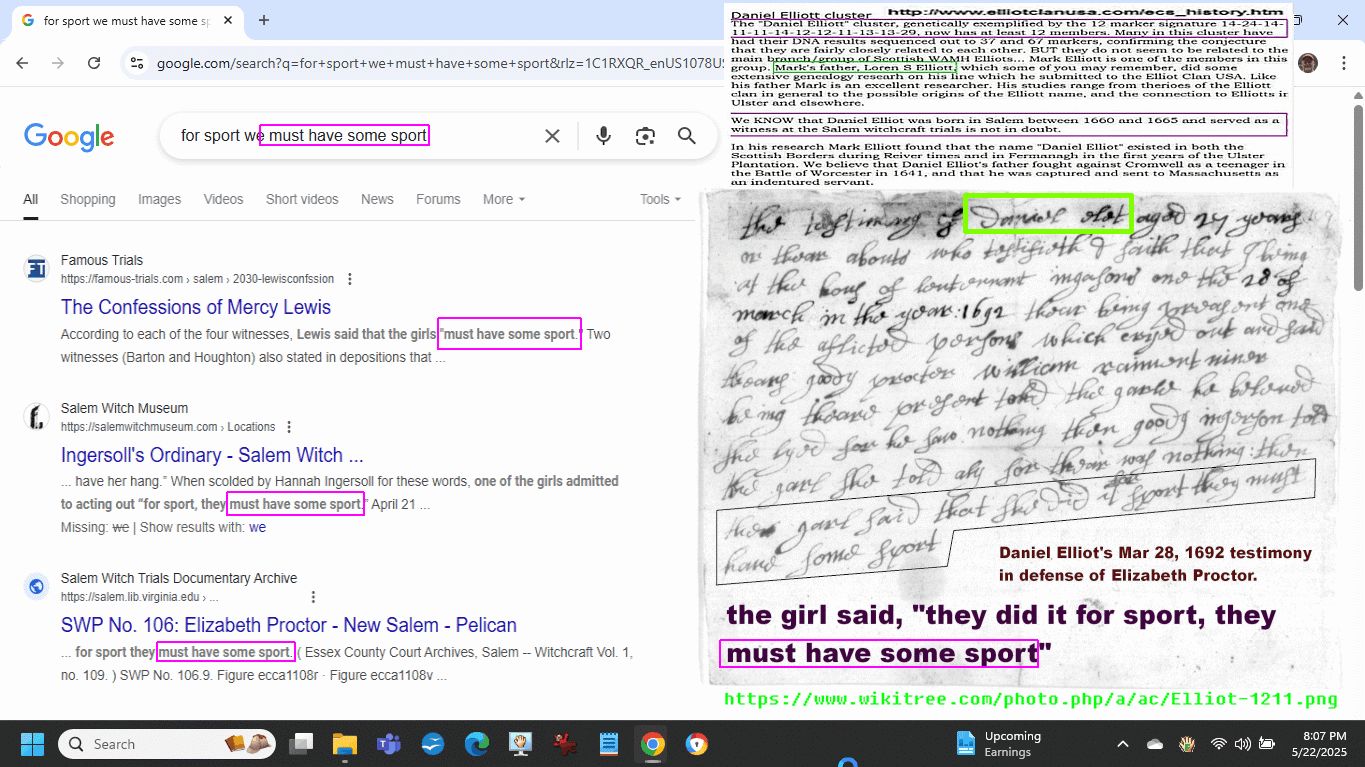Image resolution: width=1365 pixels, height=767 pixels.
Task: Click the magnifying glass search button
Action: pyautogui.click(x=686, y=136)
